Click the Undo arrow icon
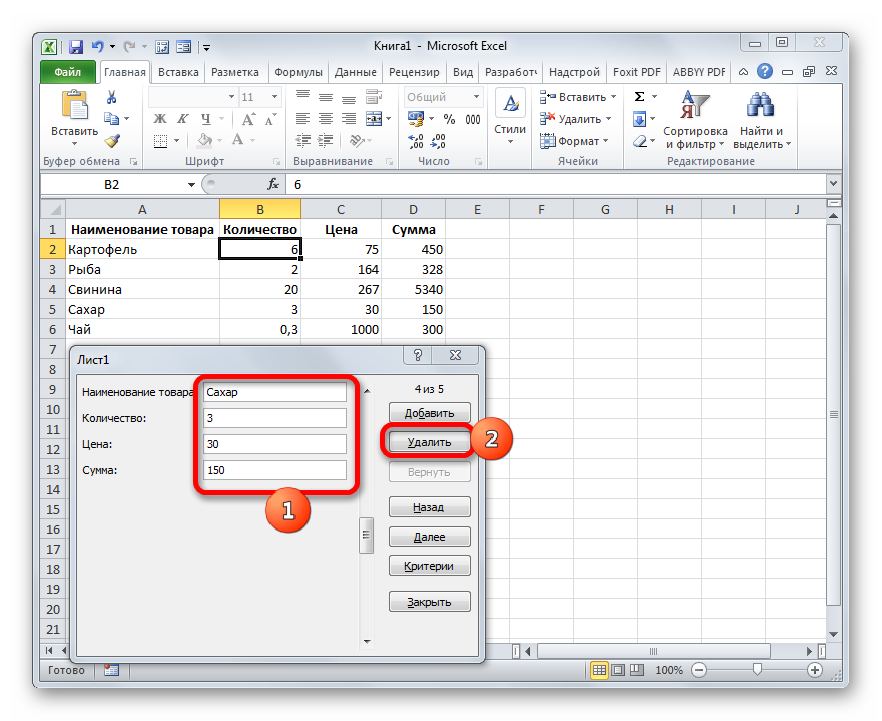The height and width of the screenshot is (721, 882). (x=98, y=46)
